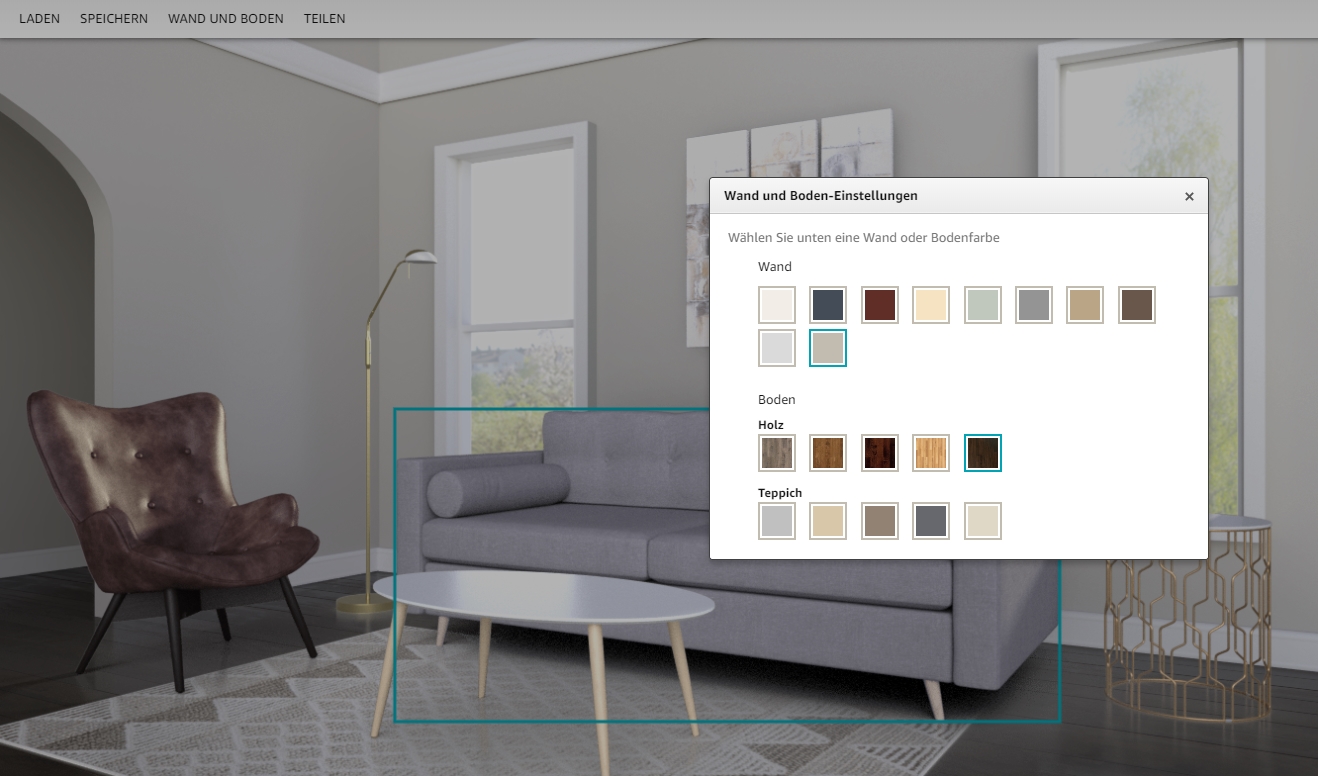Select the medium brown wood floor swatch
The height and width of the screenshot is (776, 1318).
click(828, 453)
